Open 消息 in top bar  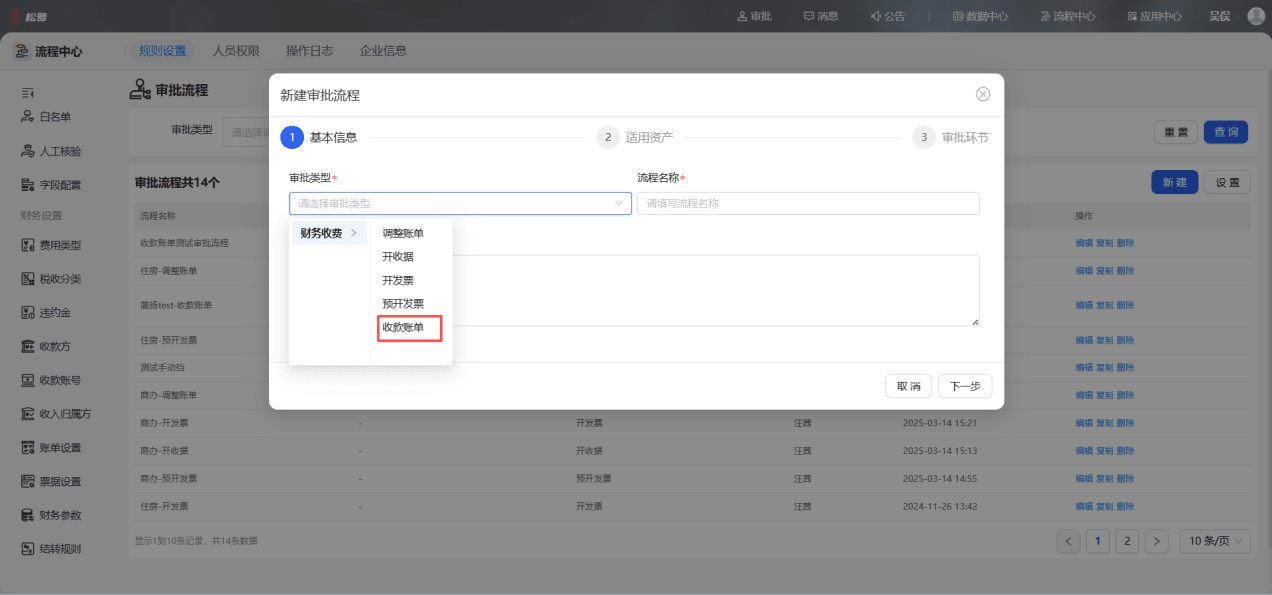click(x=820, y=16)
